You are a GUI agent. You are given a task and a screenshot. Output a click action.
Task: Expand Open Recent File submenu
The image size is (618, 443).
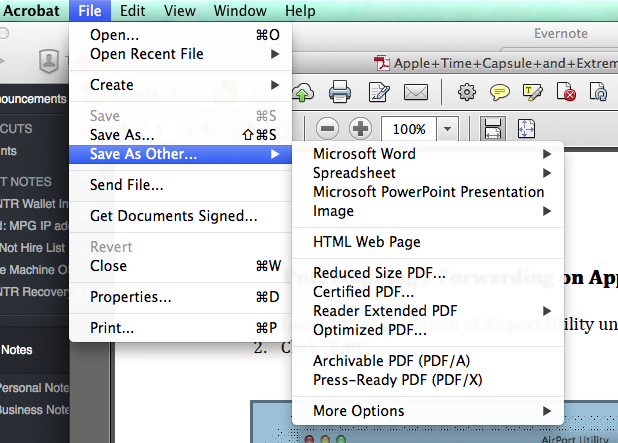click(181, 54)
